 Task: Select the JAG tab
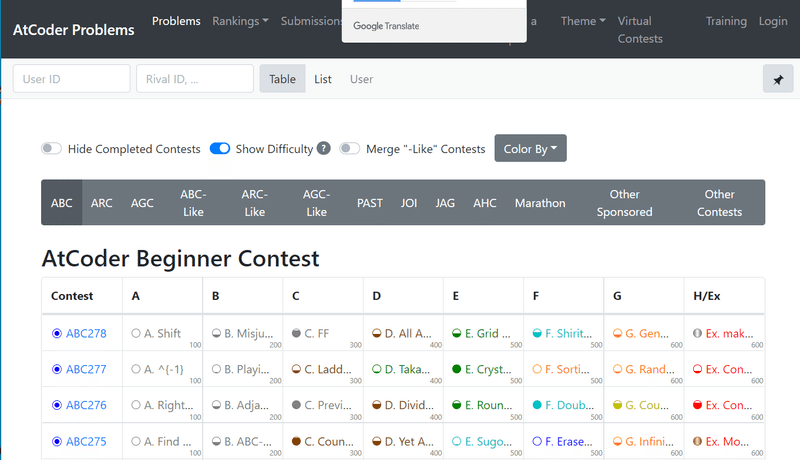pos(445,202)
